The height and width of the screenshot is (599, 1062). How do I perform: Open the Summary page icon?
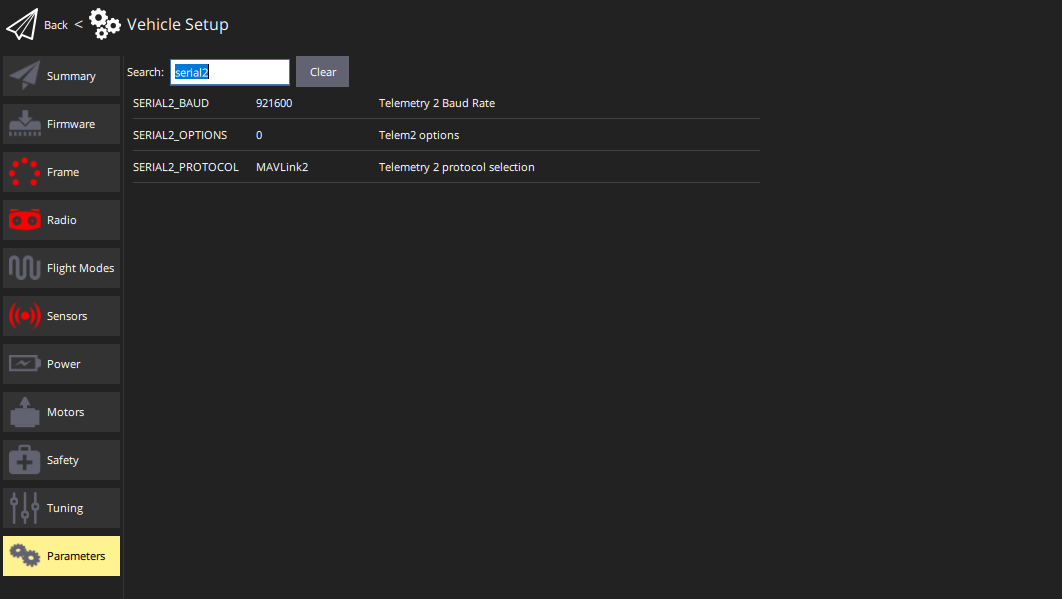click(25, 76)
